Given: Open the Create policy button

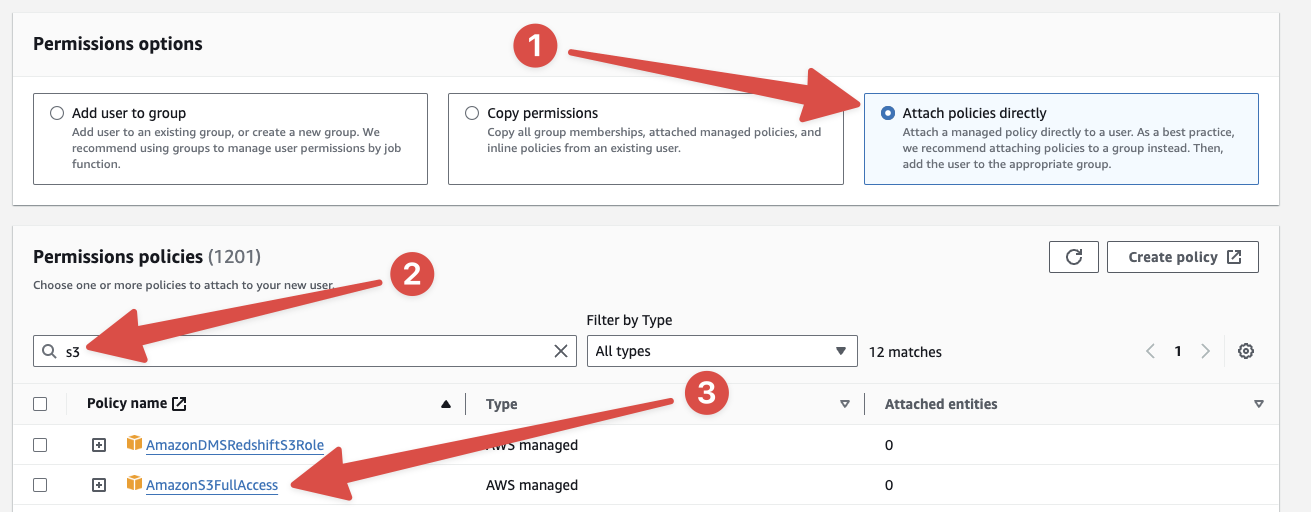Looking at the screenshot, I should tap(1183, 257).
